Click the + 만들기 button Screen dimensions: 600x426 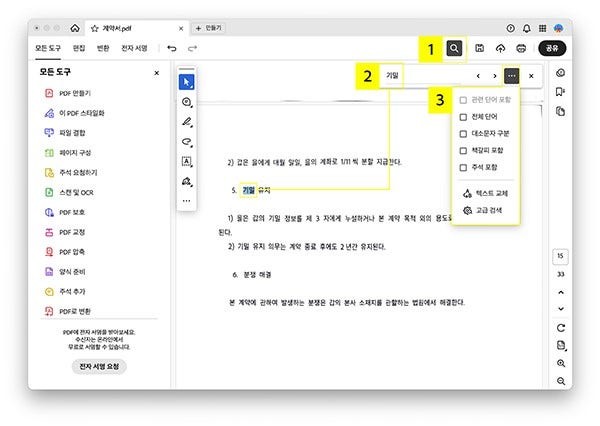[x=209, y=28]
